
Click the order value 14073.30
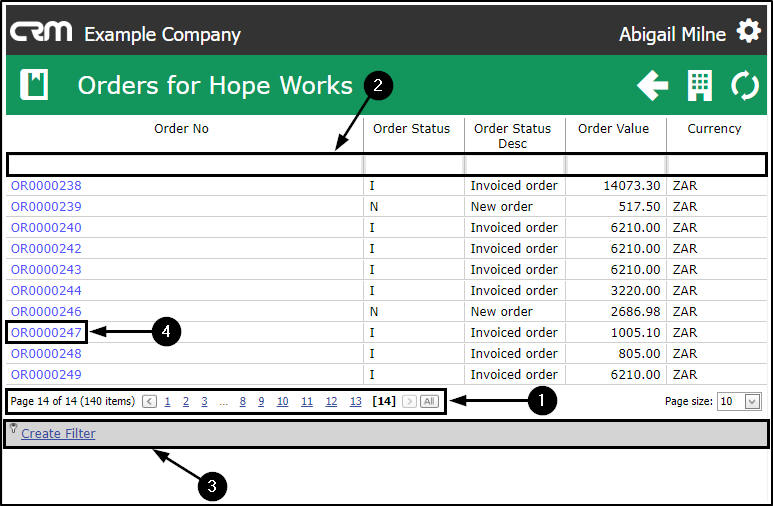pyautogui.click(x=632, y=185)
